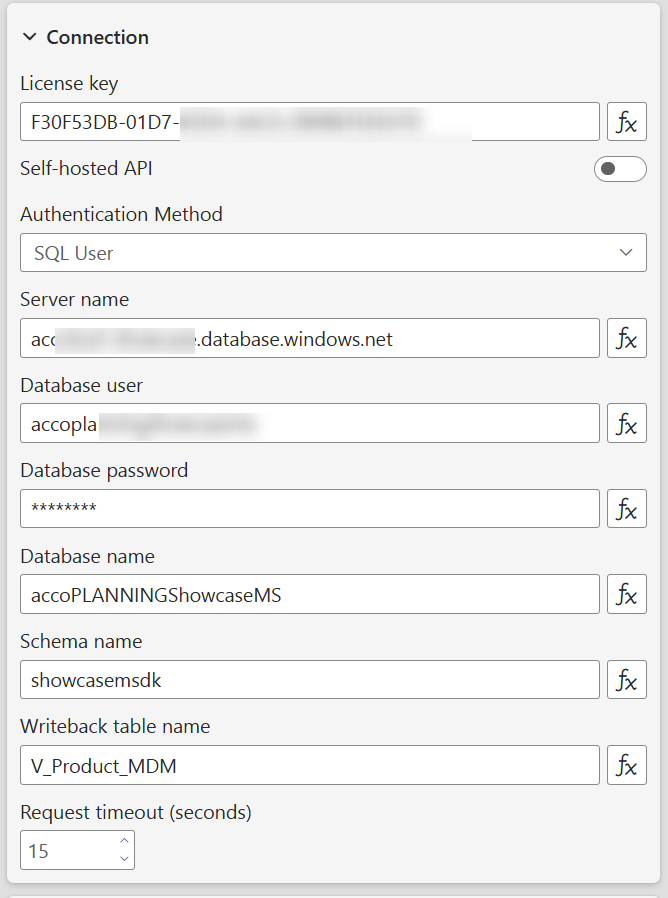The width and height of the screenshot is (668, 898).
Task: Decrease Request timeout with down arrow
Action: [x=124, y=859]
